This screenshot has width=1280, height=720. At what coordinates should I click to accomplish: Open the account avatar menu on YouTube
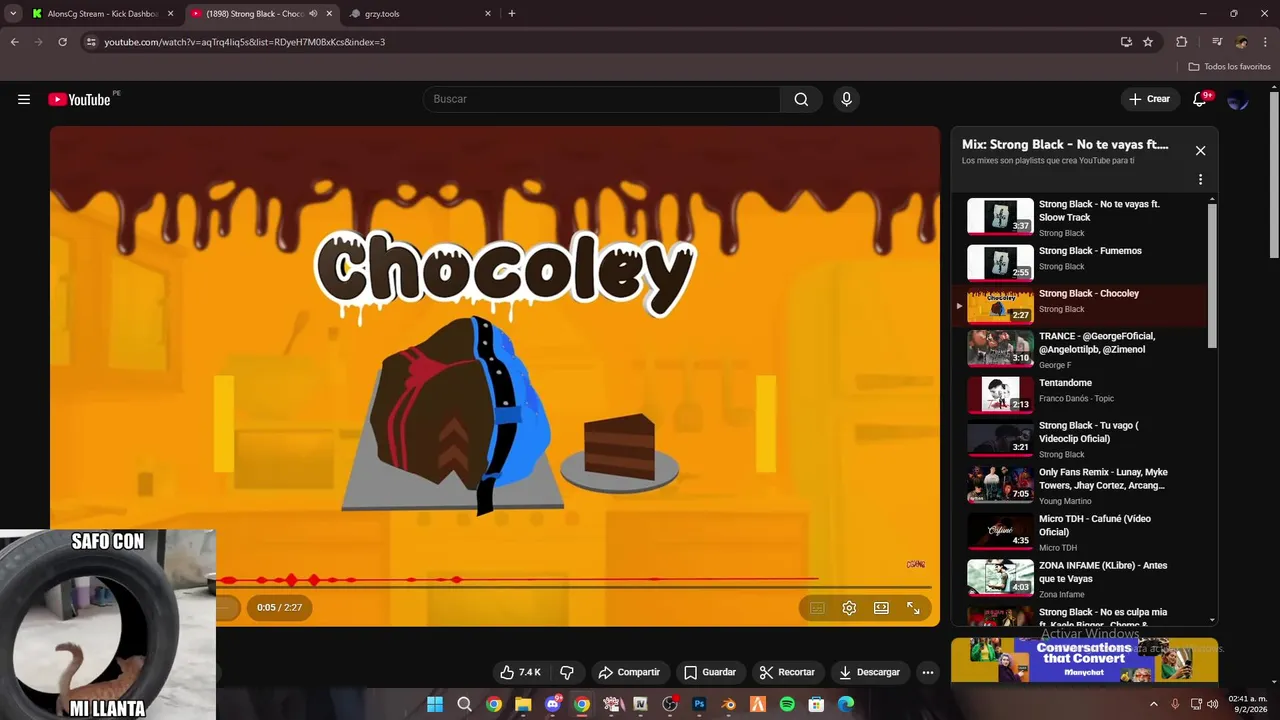point(1238,99)
